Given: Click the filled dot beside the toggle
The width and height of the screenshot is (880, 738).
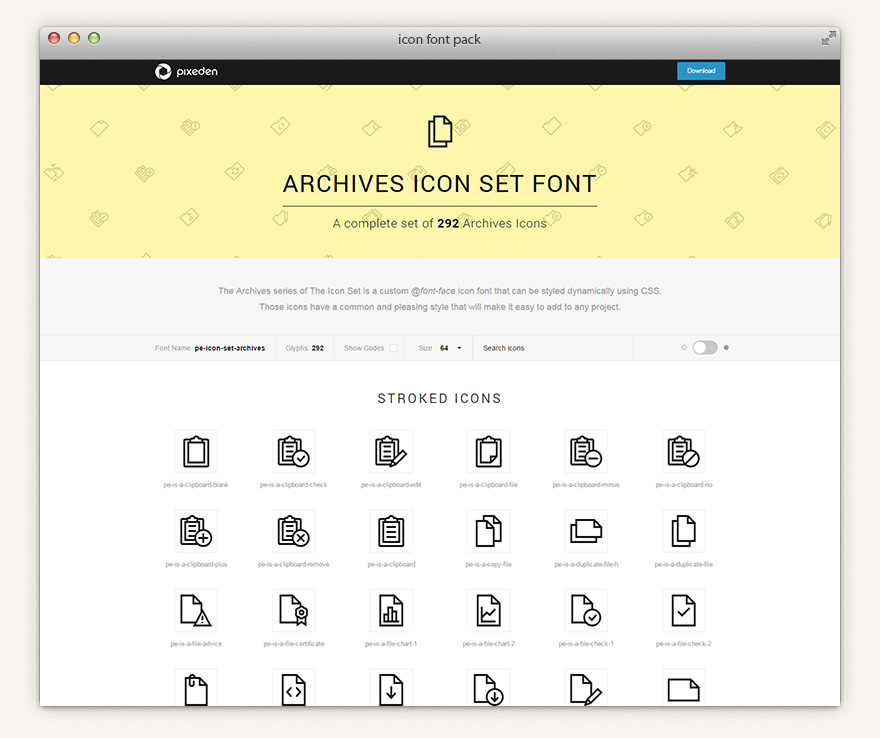Looking at the screenshot, I should 726,347.
